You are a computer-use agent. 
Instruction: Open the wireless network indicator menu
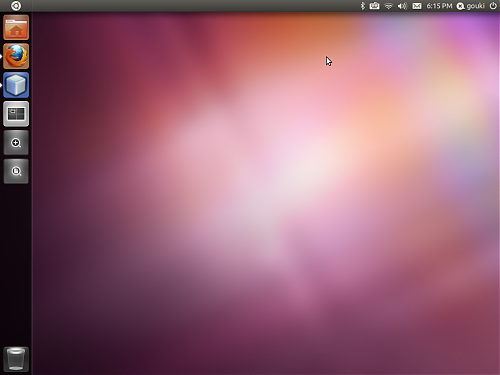click(388, 6)
